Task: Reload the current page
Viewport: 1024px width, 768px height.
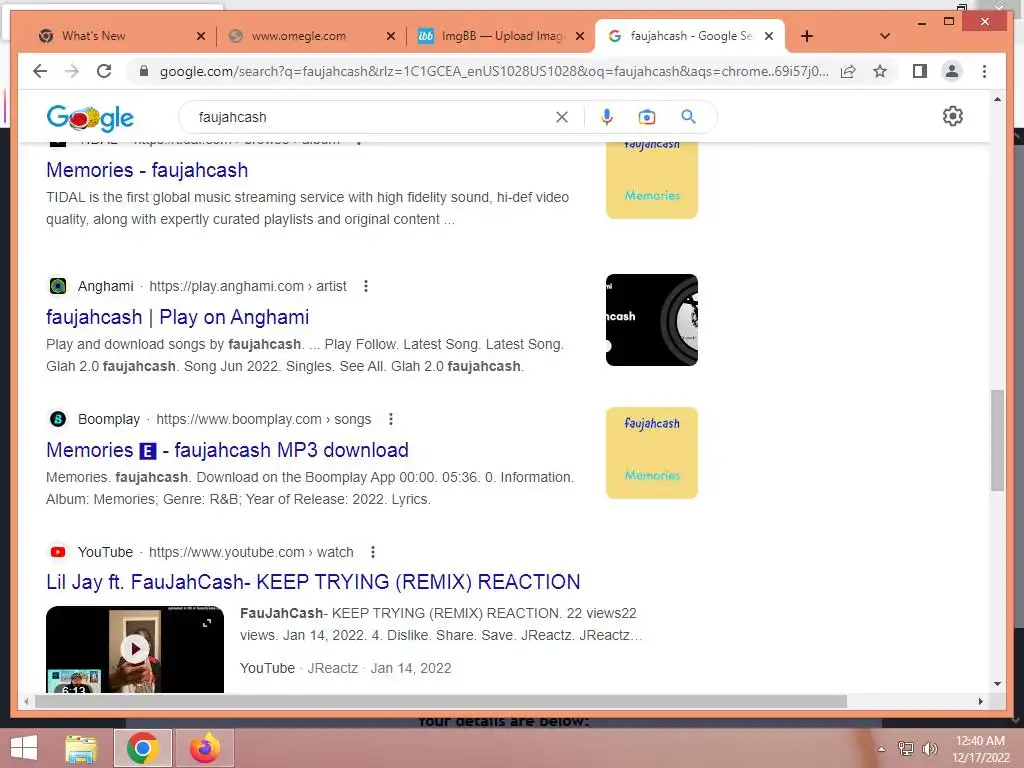Action: click(x=104, y=71)
